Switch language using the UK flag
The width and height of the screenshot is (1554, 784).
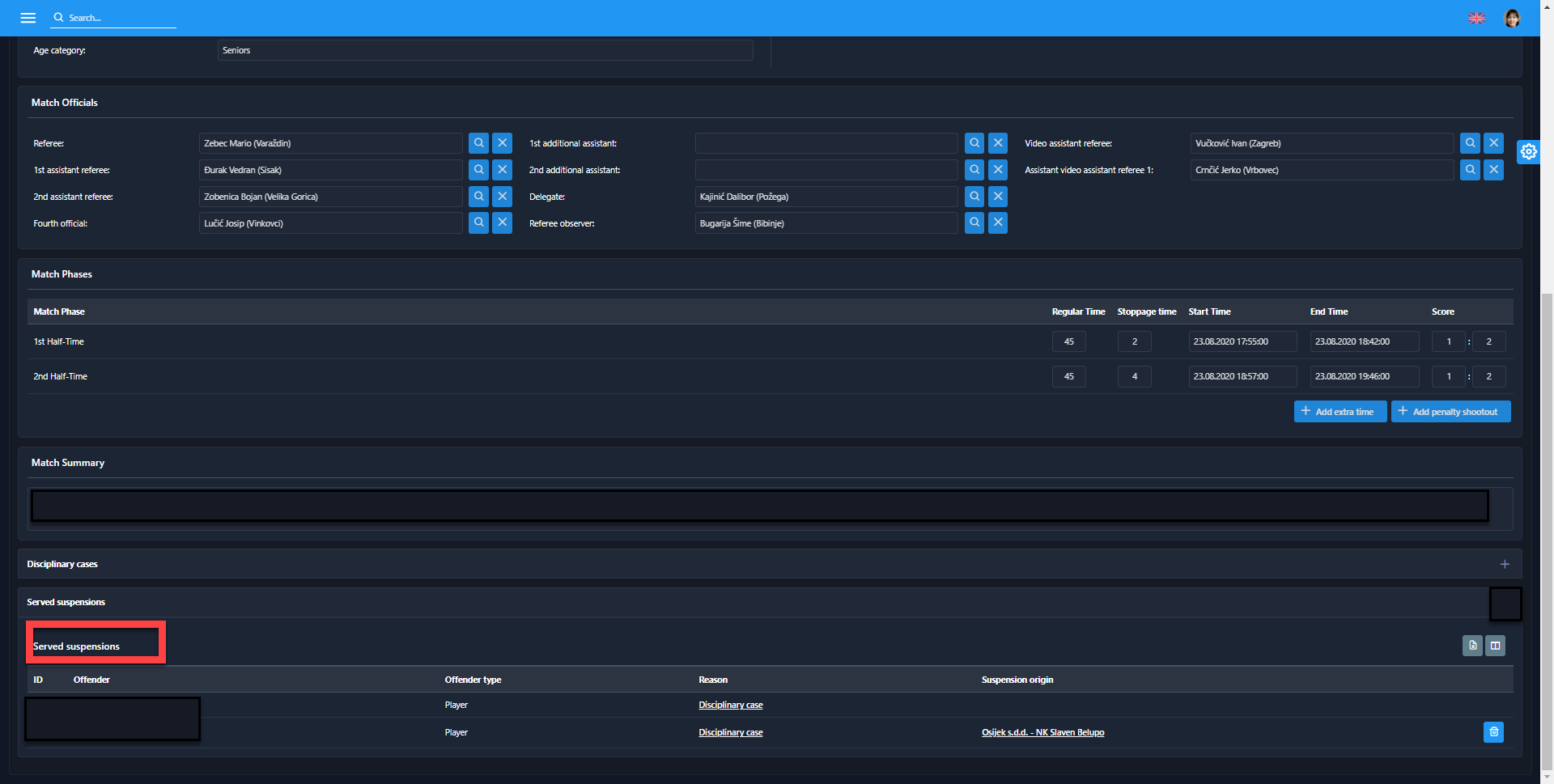click(x=1476, y=18)
